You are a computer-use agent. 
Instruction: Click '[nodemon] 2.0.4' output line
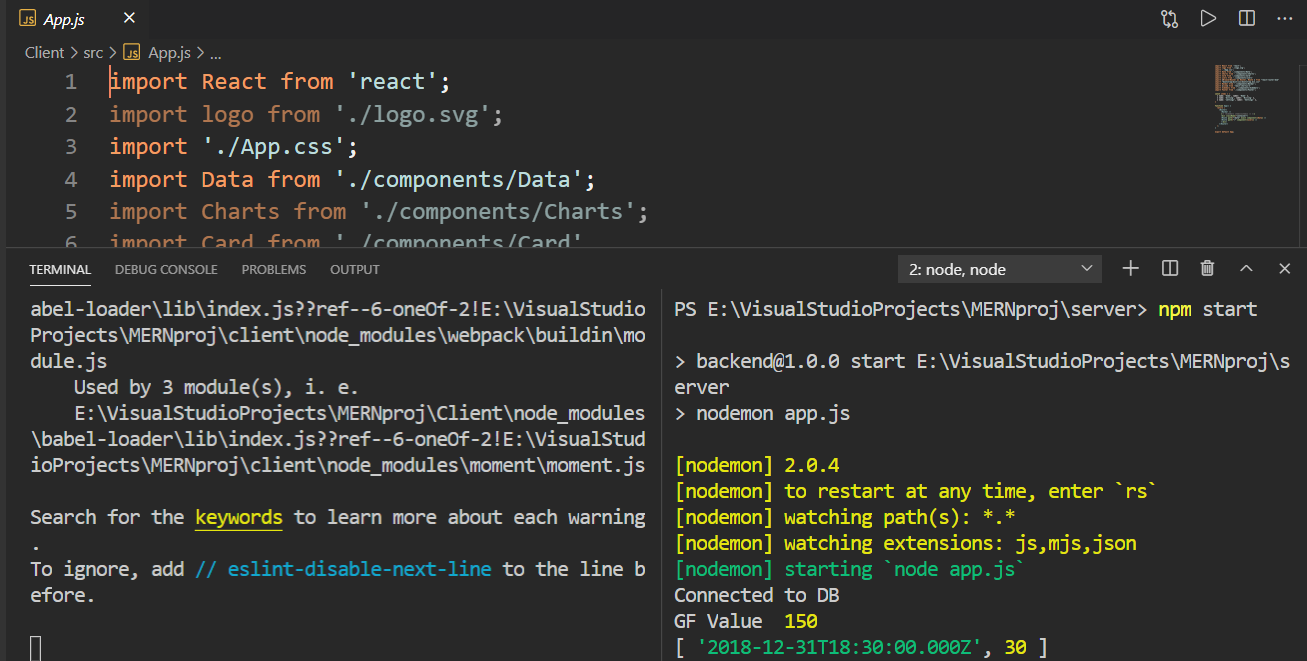[x=757, y=465]
